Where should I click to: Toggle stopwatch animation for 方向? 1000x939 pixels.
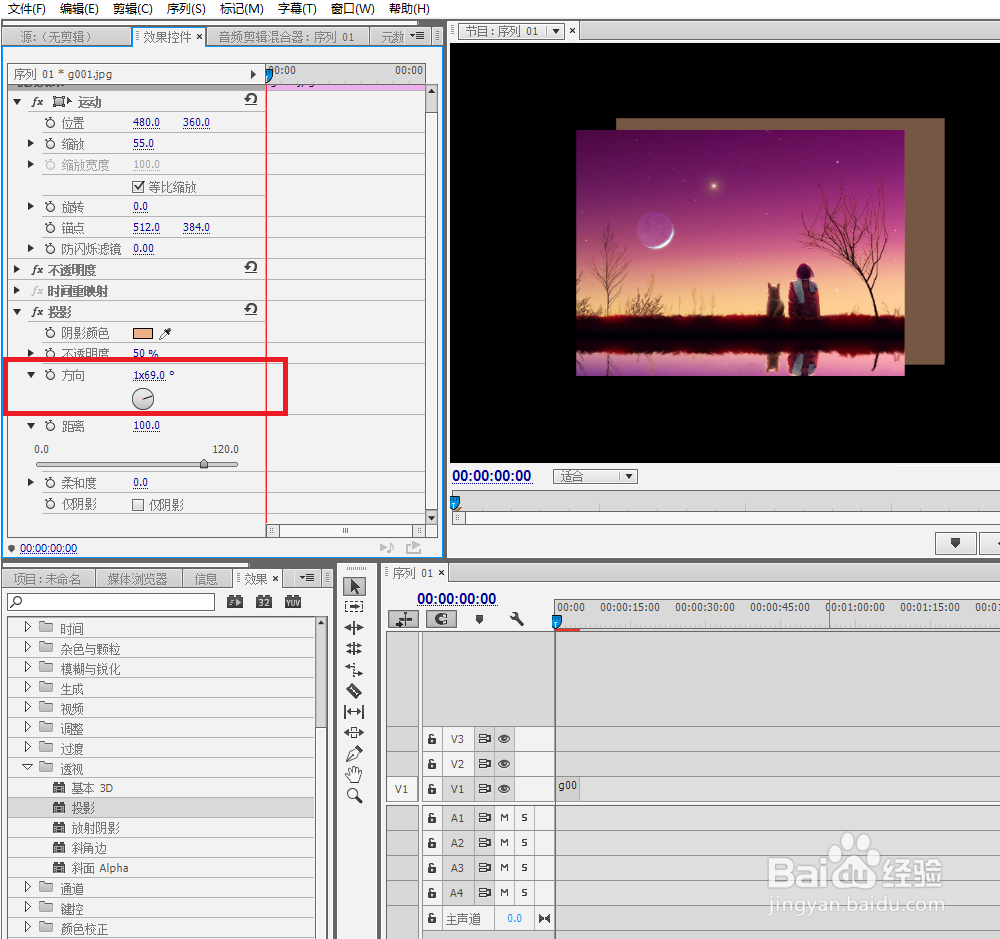click(50, 375)
